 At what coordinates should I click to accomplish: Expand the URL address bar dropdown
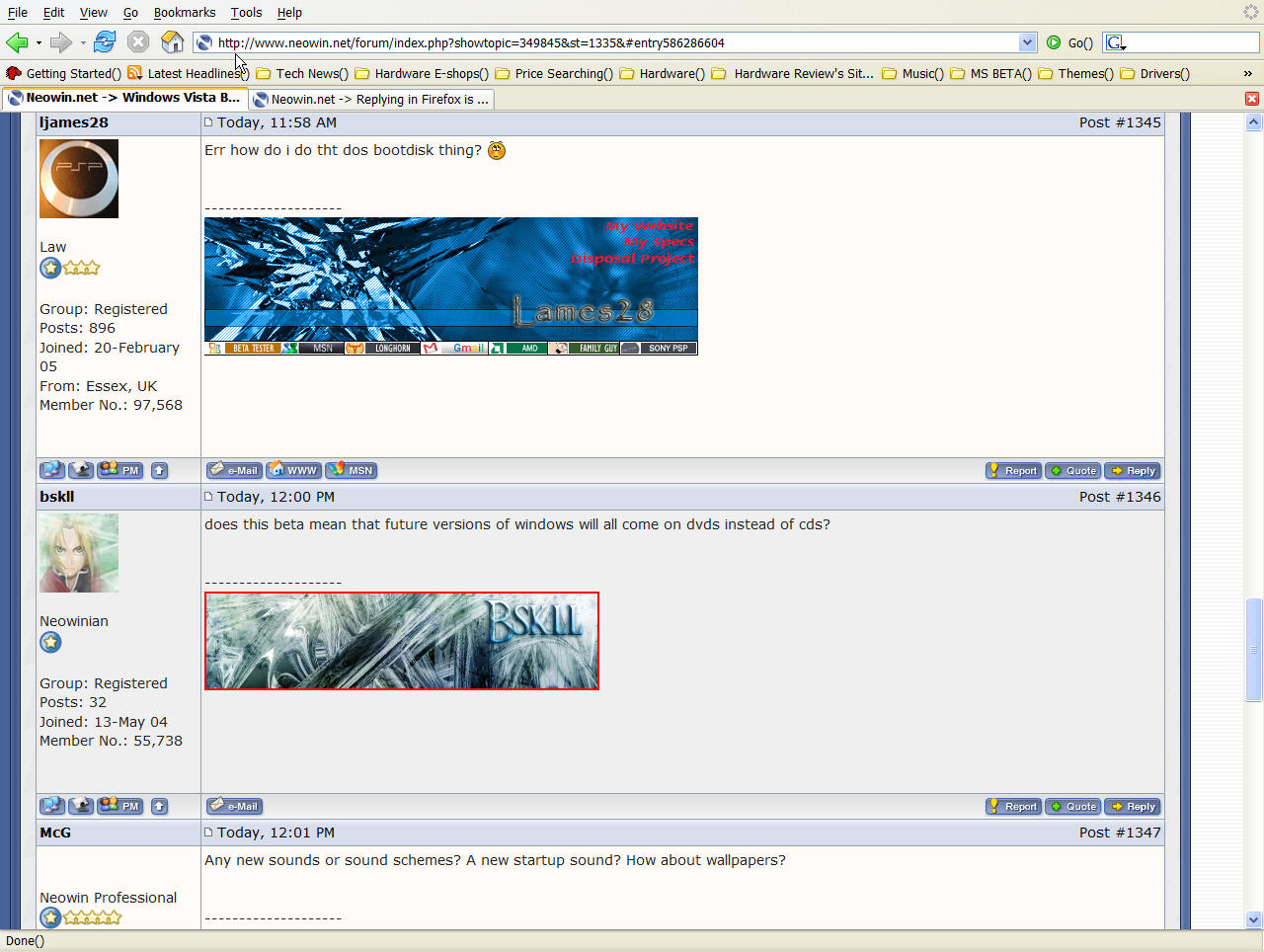pyautogui.click(x=1027, y=42)
